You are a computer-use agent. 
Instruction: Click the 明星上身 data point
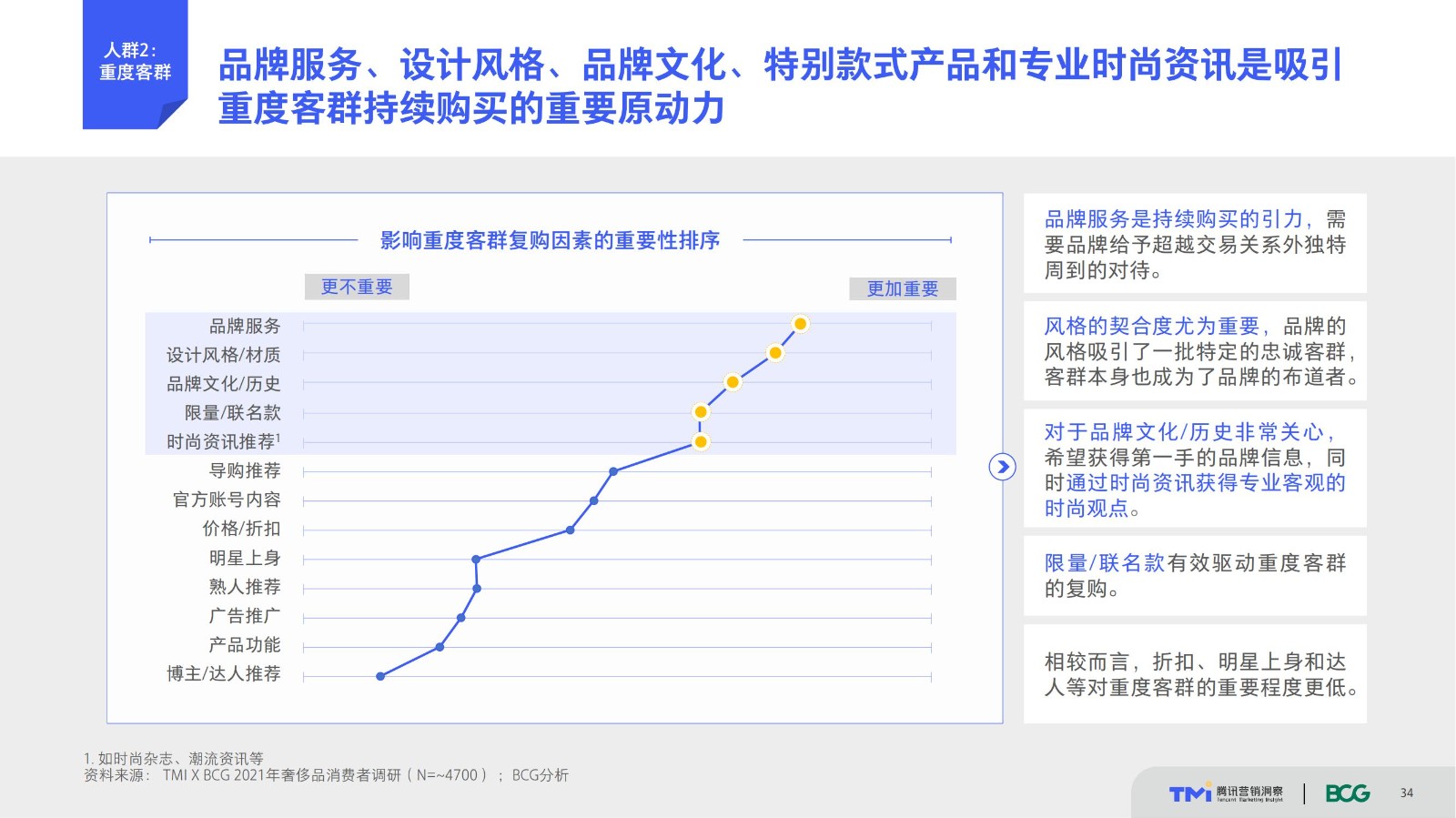(x=476, y=559)
